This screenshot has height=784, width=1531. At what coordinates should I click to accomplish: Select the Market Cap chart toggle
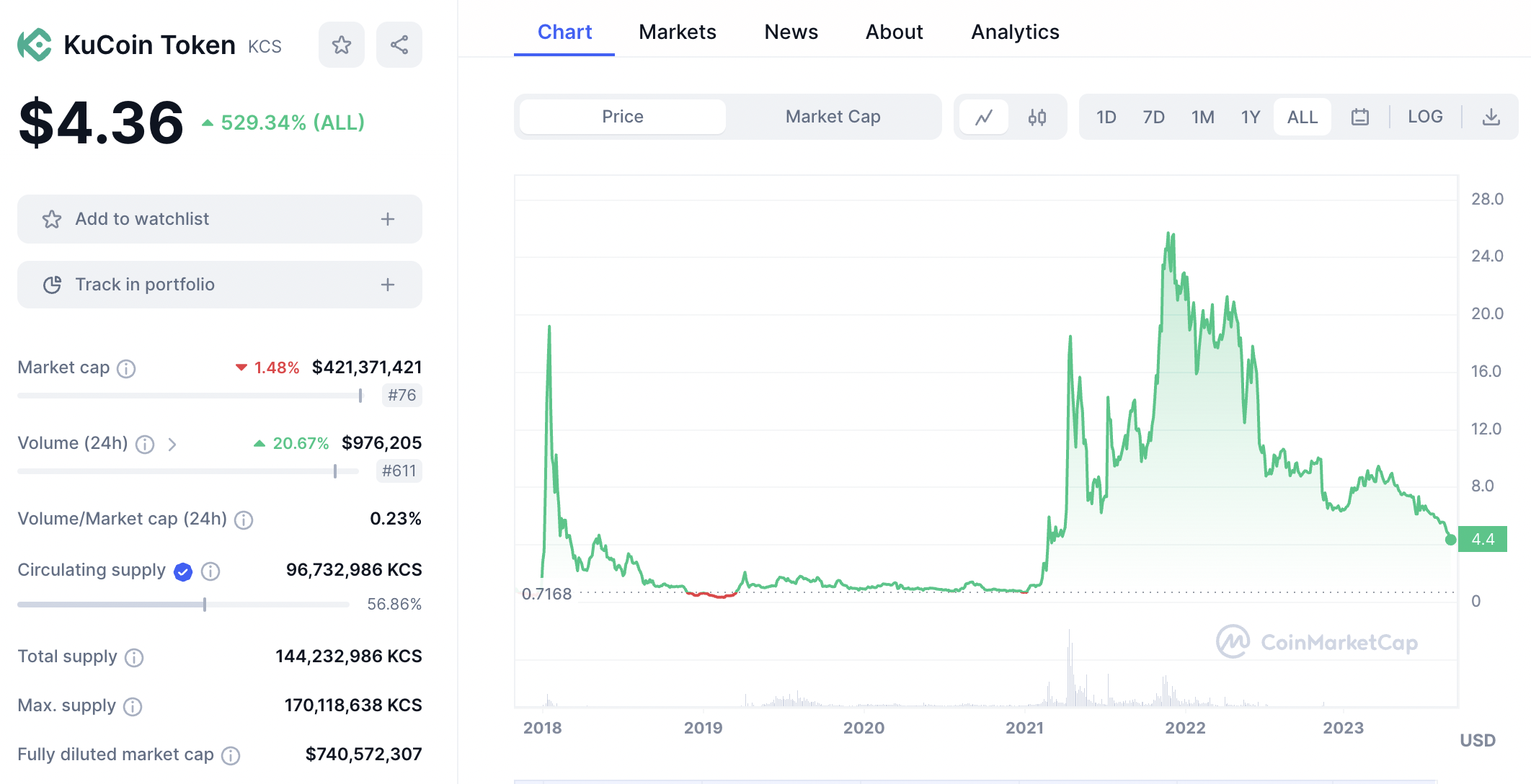point(833,117)
